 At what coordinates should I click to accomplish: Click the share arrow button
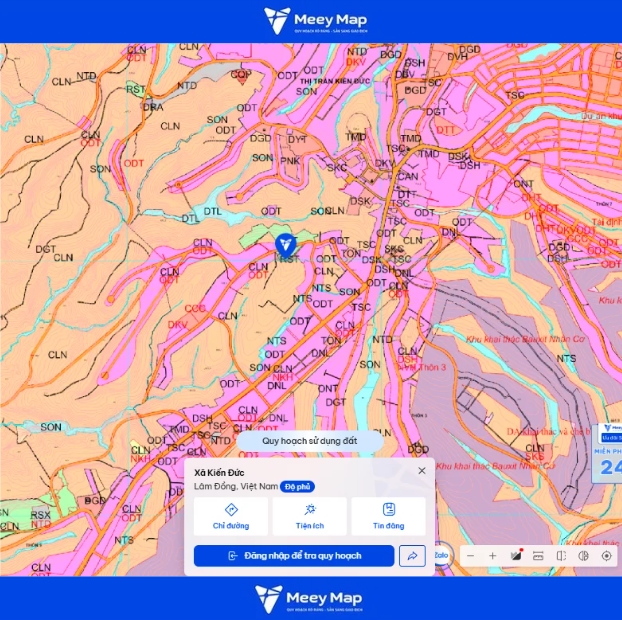pos(413,556)
